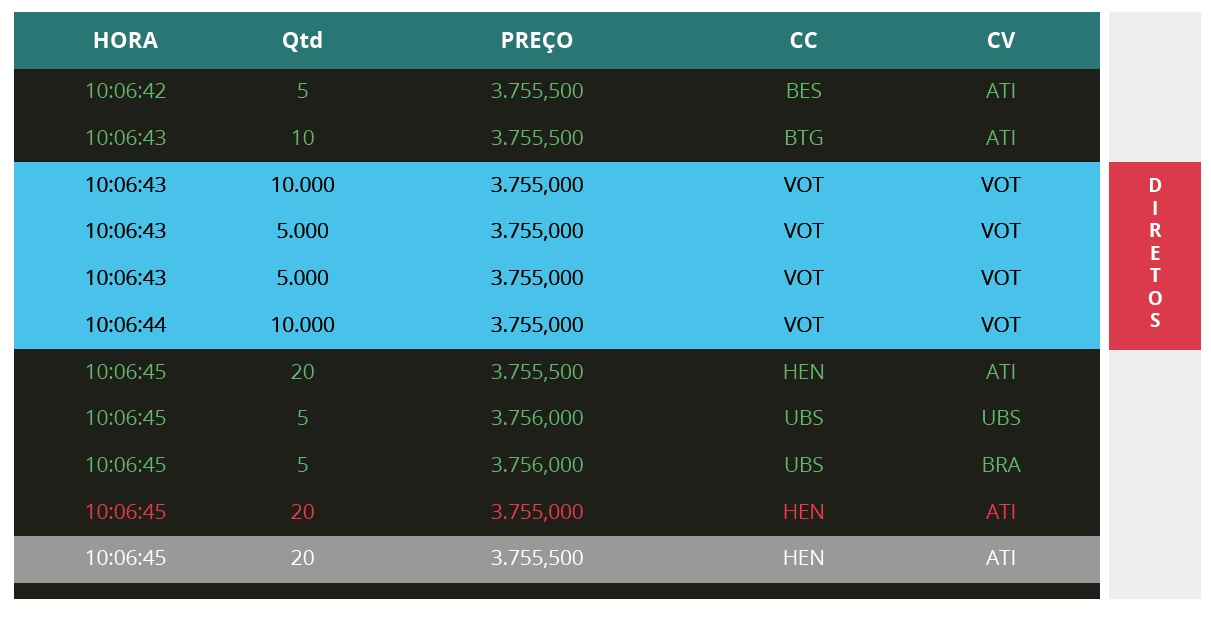Click quantity 20 in the green HEN row

click(302, 372)
